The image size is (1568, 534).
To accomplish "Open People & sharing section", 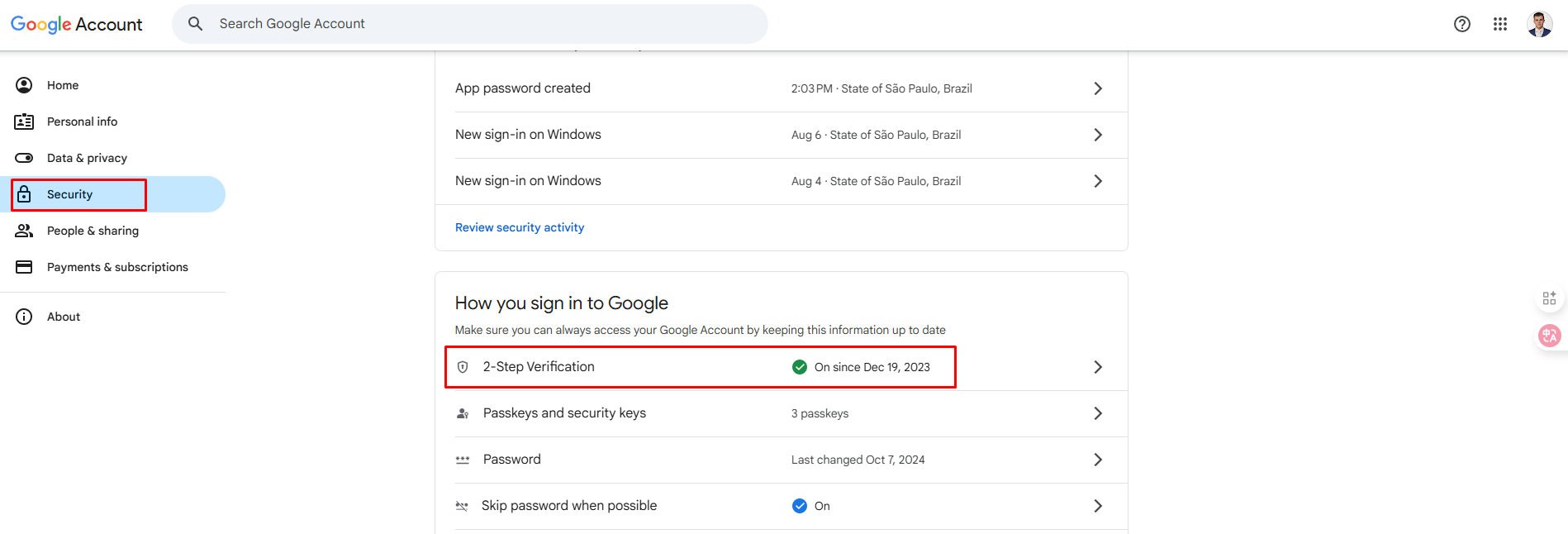I will click(x=112, y=231).
